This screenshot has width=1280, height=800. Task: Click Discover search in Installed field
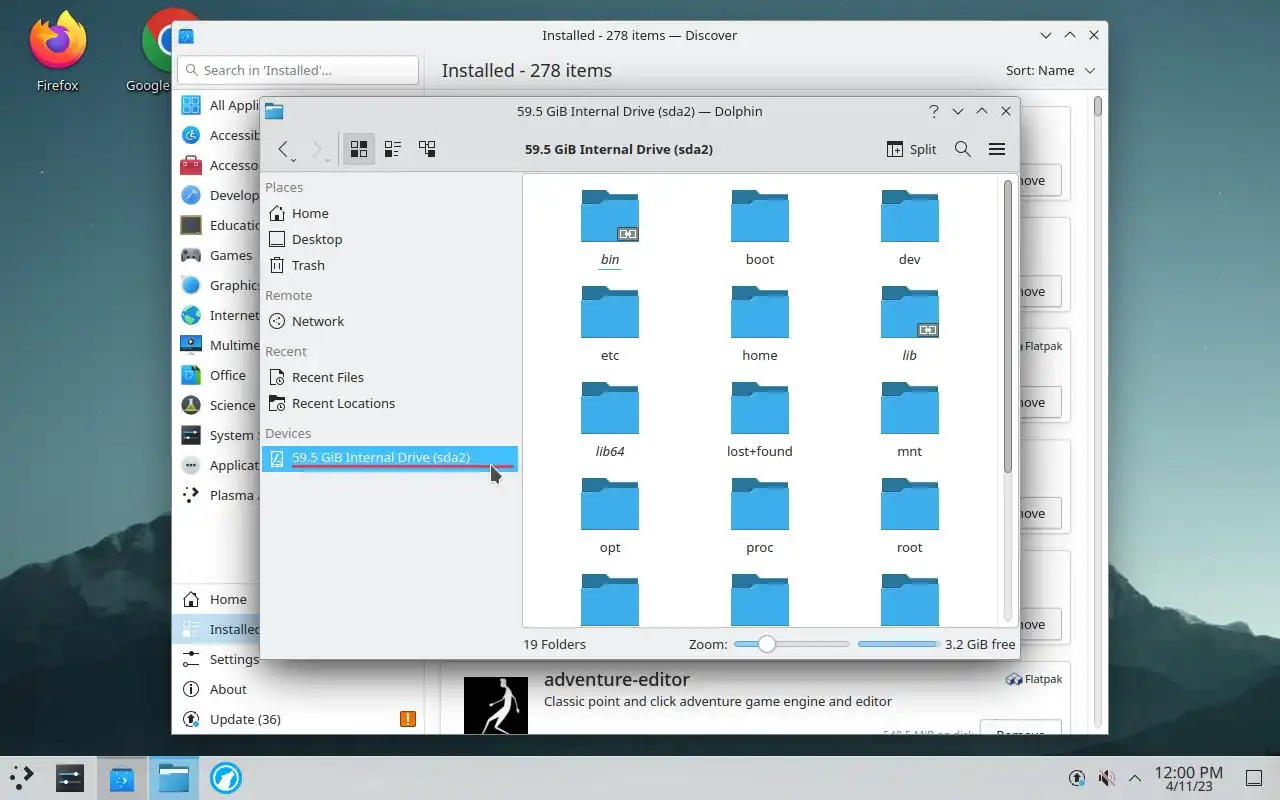(298, 70)
